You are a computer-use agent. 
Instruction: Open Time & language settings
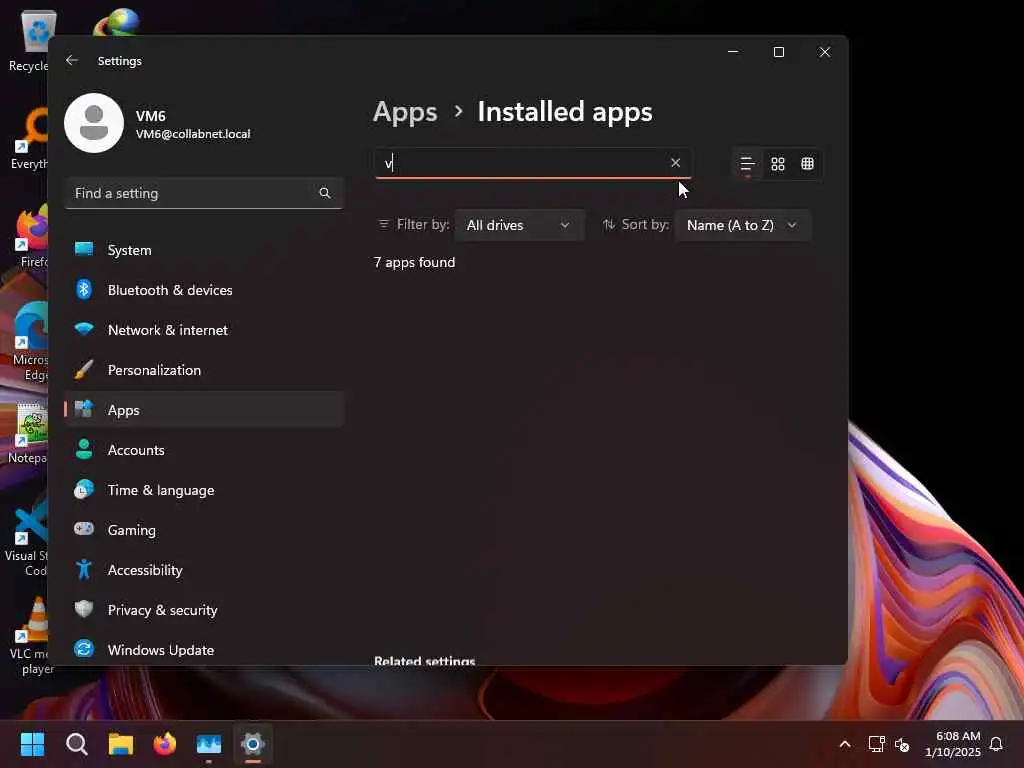pyautogui.click(x=204, y=490)
